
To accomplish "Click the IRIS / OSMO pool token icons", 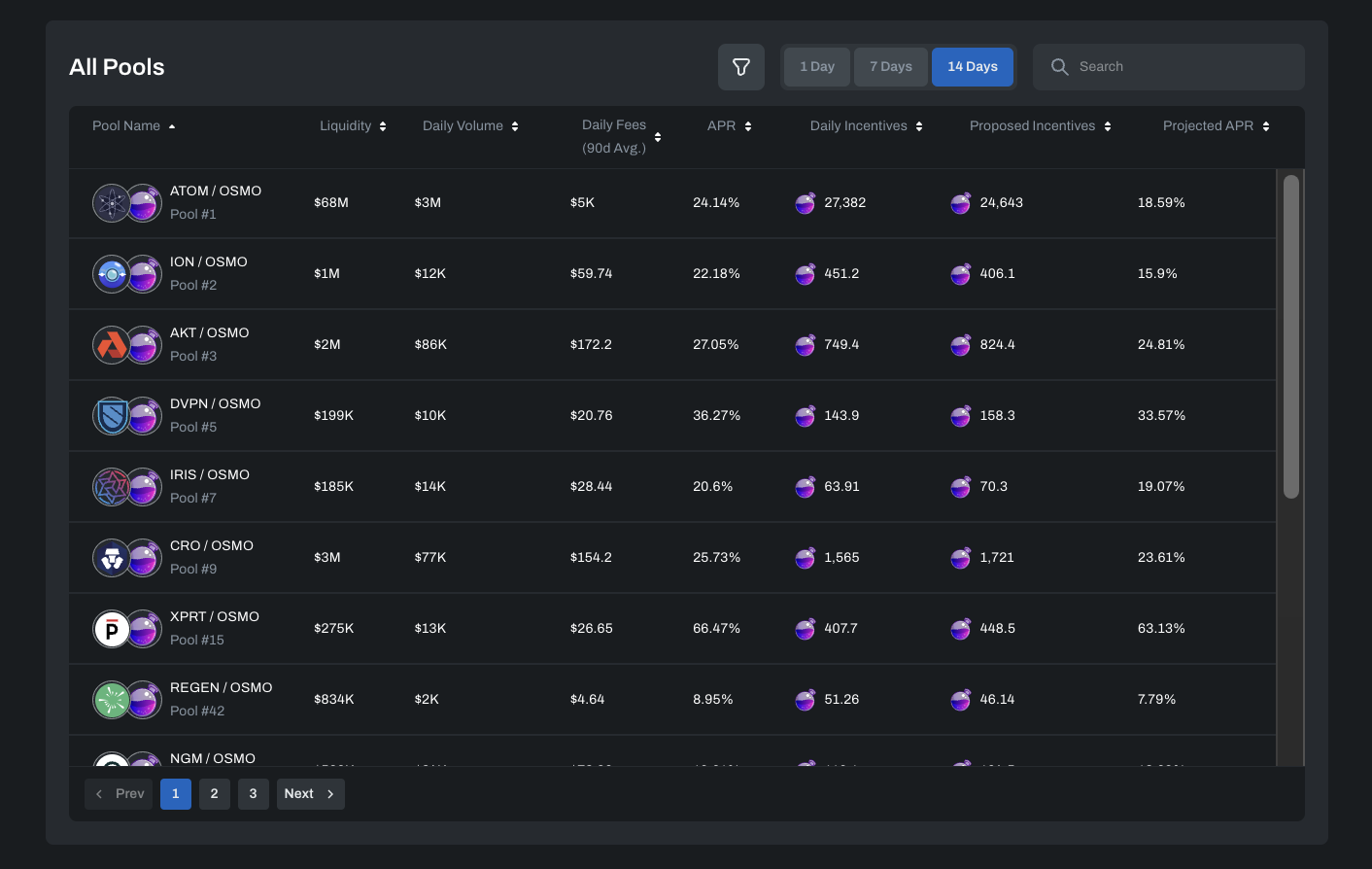I will coord(127,487).
